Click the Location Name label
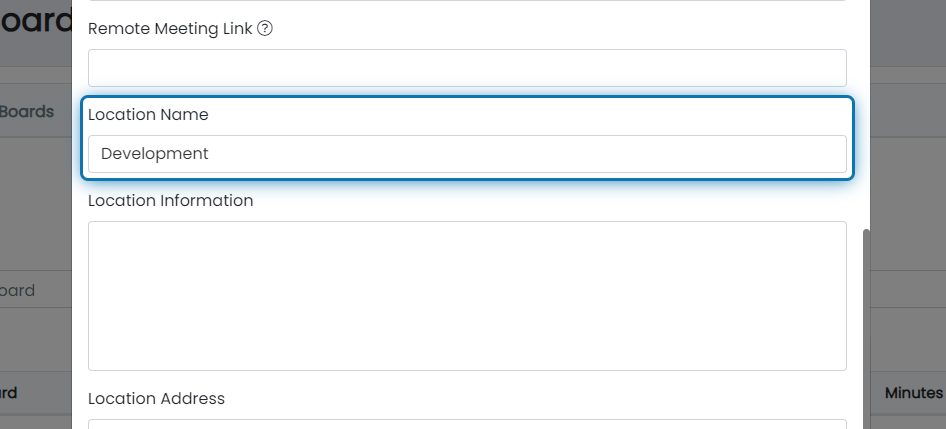This screenshot has height=429, width=946. (x=148, y=115)
